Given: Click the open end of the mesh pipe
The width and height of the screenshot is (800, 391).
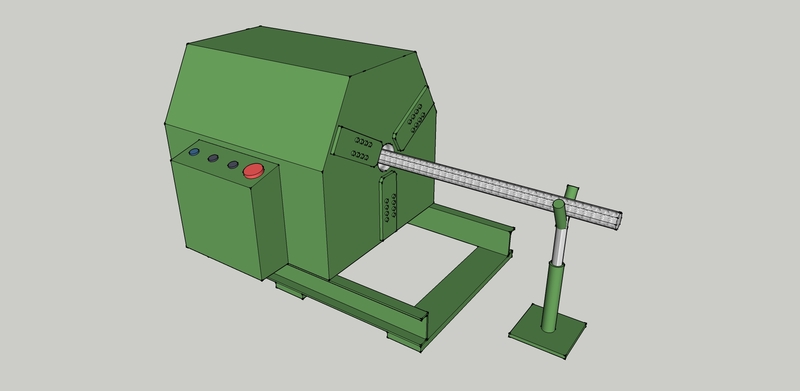Looking at the screenshot, I should (x=619, y=221).
